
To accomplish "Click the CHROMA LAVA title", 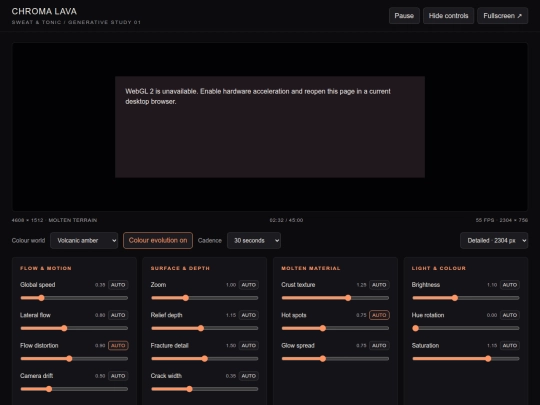I will point(44,11).
